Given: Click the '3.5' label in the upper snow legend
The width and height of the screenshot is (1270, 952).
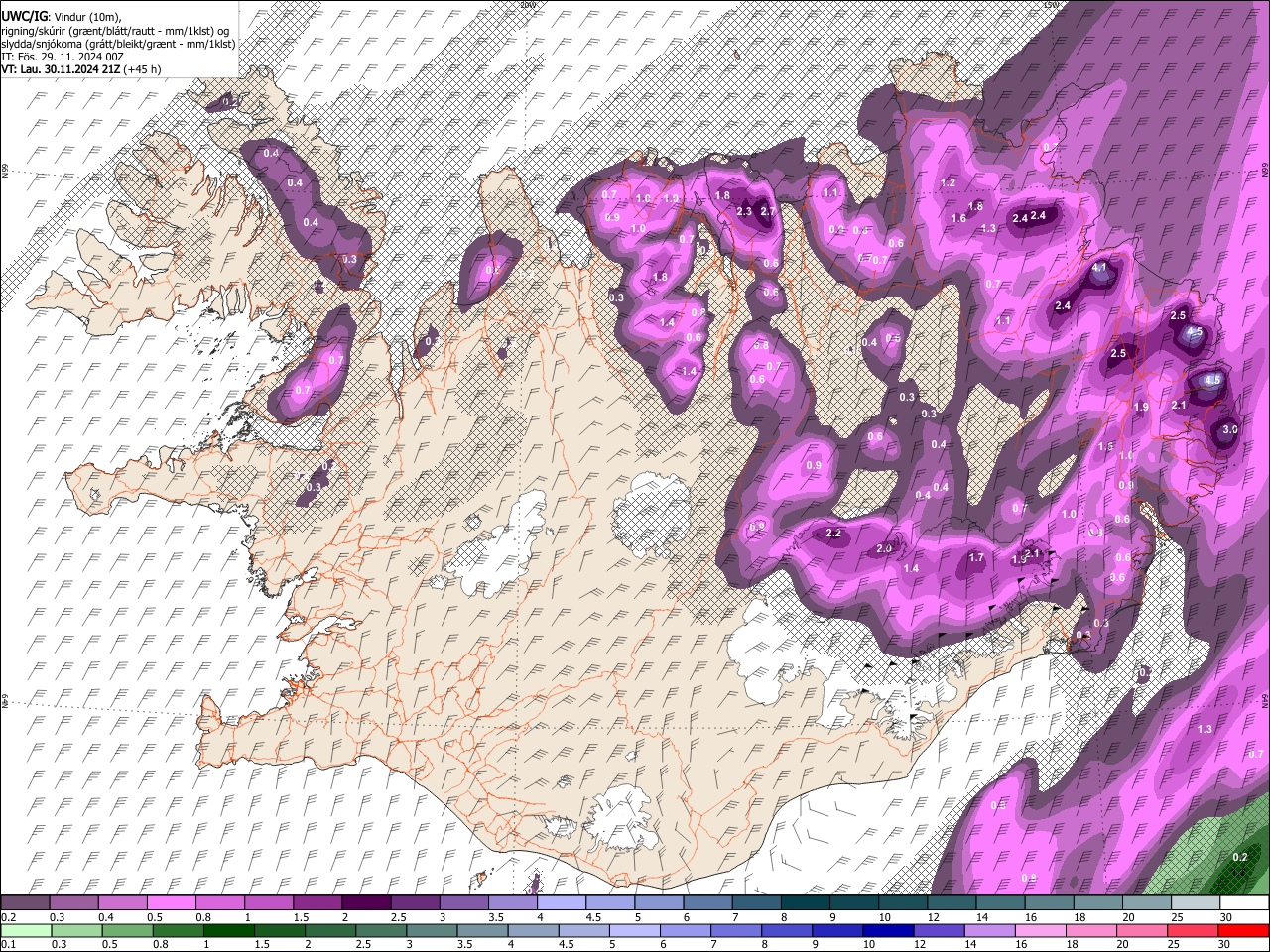Looking at the screenshot, I should click(495, 917).
